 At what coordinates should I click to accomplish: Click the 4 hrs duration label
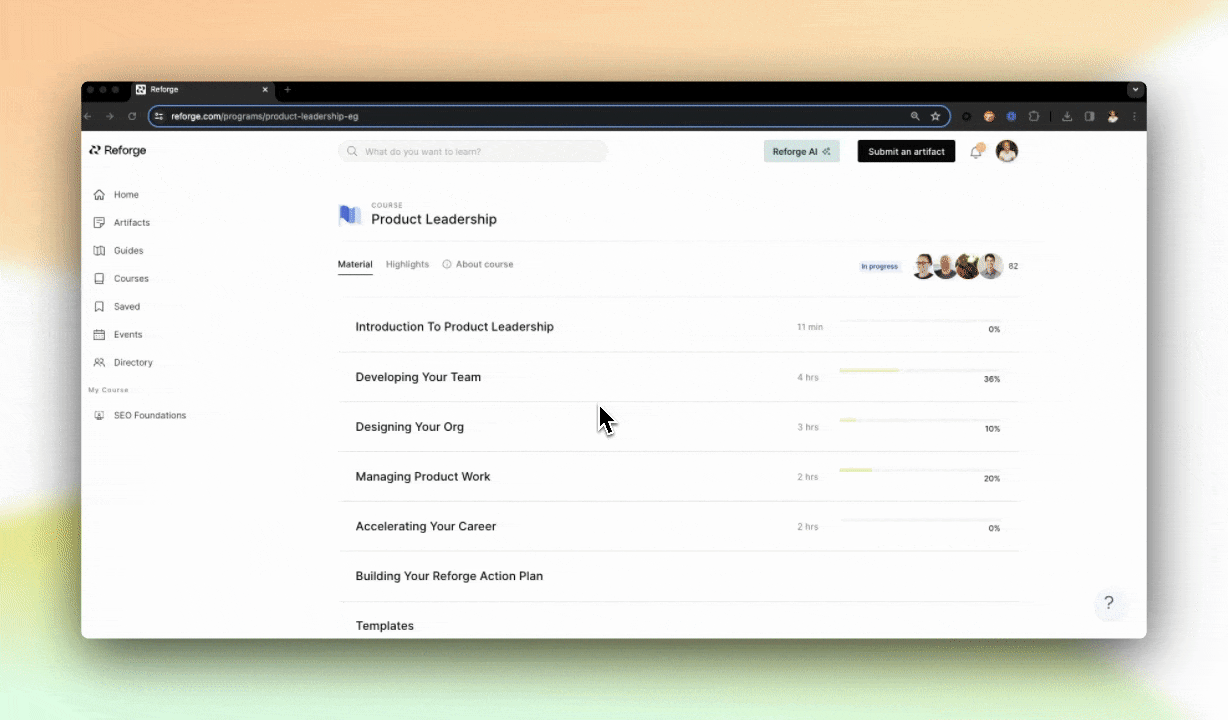(x=808, y=377)
